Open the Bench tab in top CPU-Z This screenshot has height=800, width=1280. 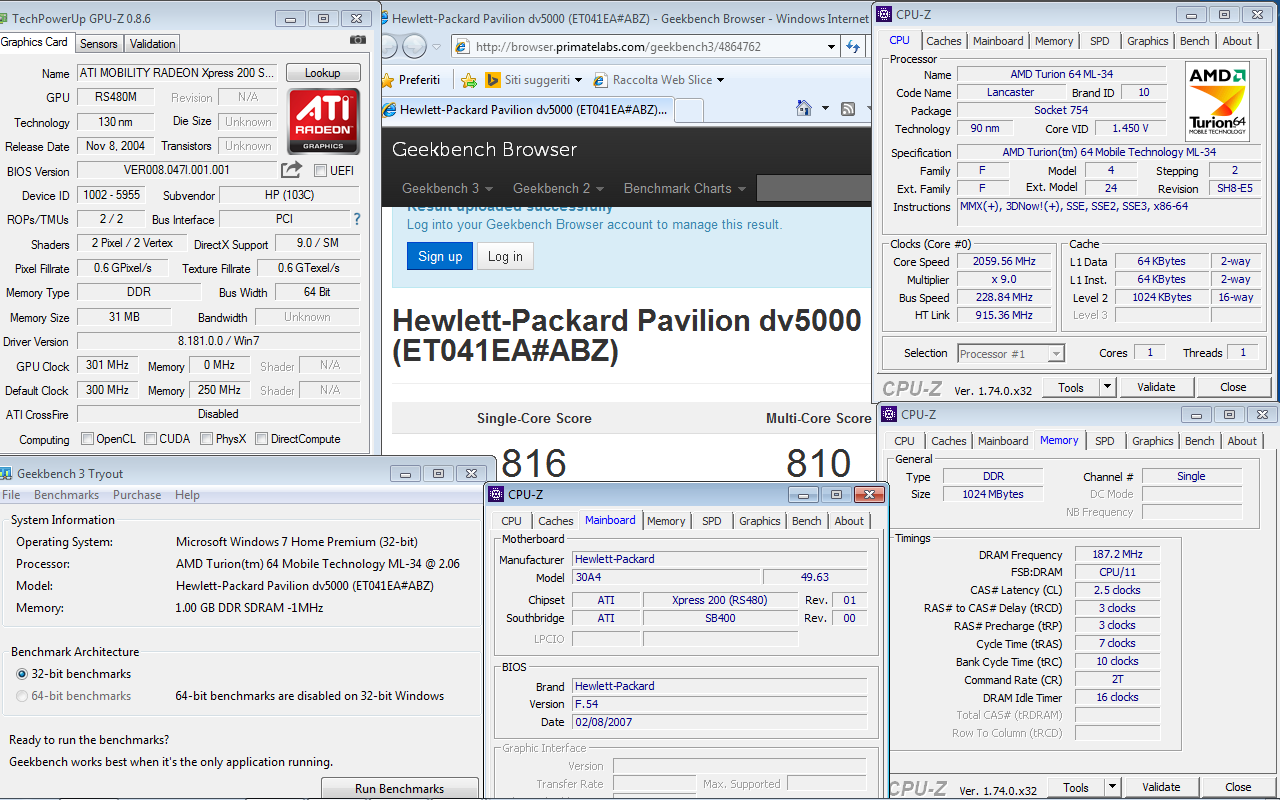pos(1194,41)
